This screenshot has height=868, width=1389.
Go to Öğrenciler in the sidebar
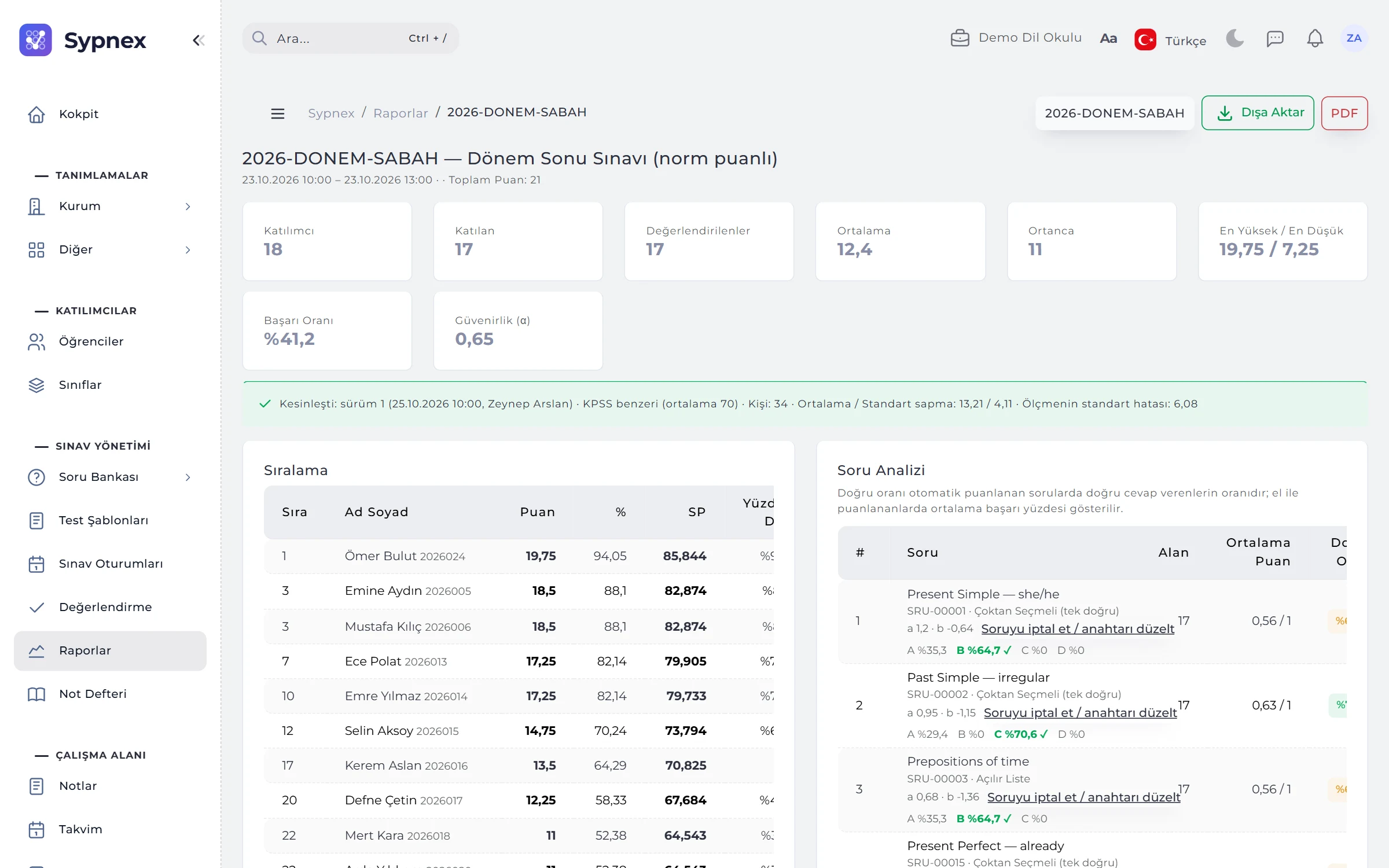click(110, 341)
